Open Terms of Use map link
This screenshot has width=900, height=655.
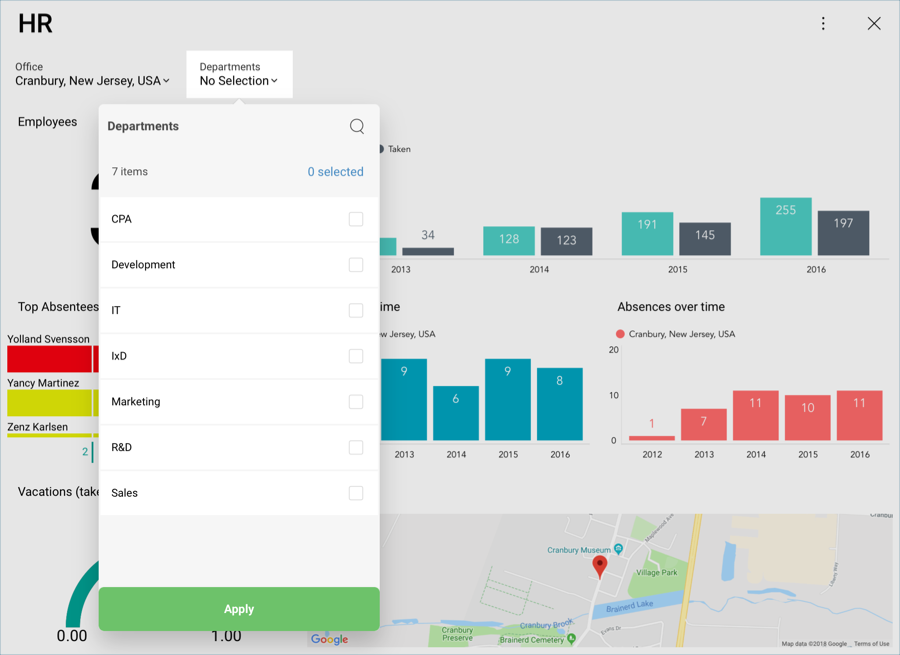point(871,644)
